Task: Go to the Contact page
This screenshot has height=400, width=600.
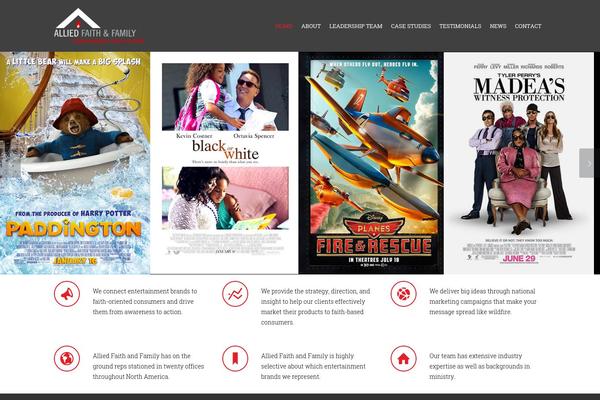Action: click(528, 26)
